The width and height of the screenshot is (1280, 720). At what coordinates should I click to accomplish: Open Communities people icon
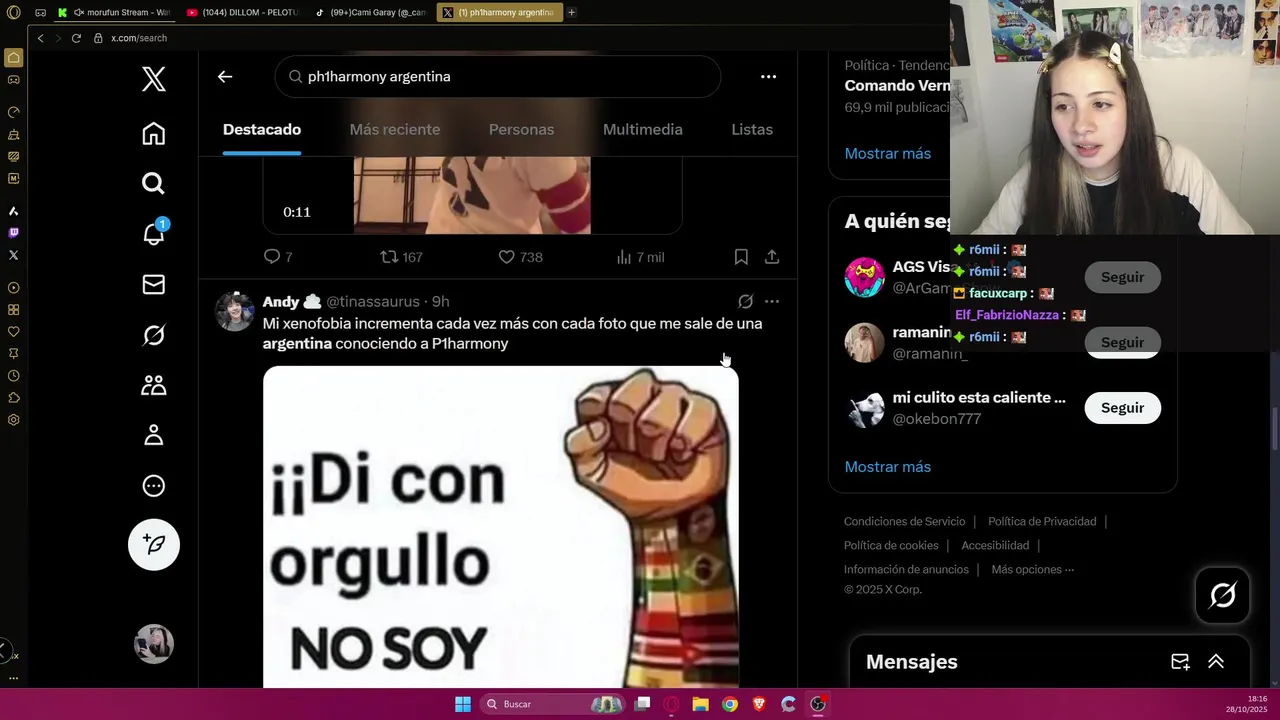[x=153, y=385]
